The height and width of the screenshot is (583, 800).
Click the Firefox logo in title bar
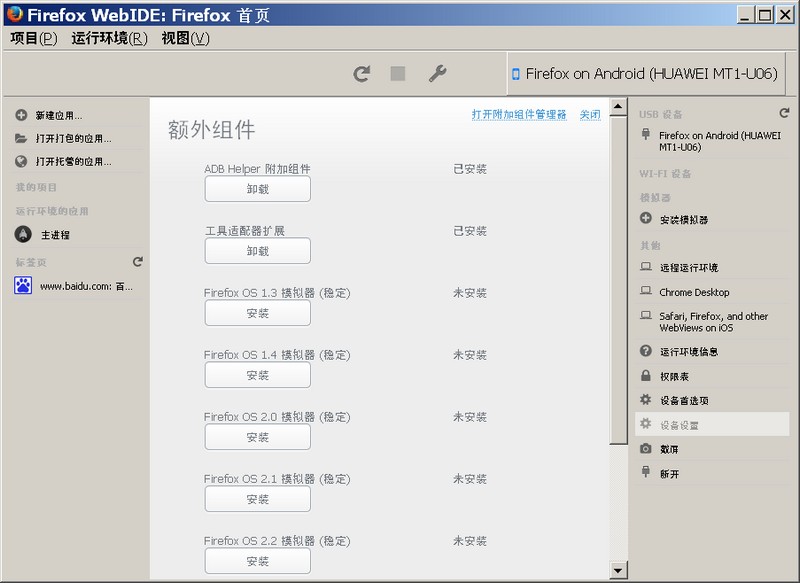click(x=15, y=14)
